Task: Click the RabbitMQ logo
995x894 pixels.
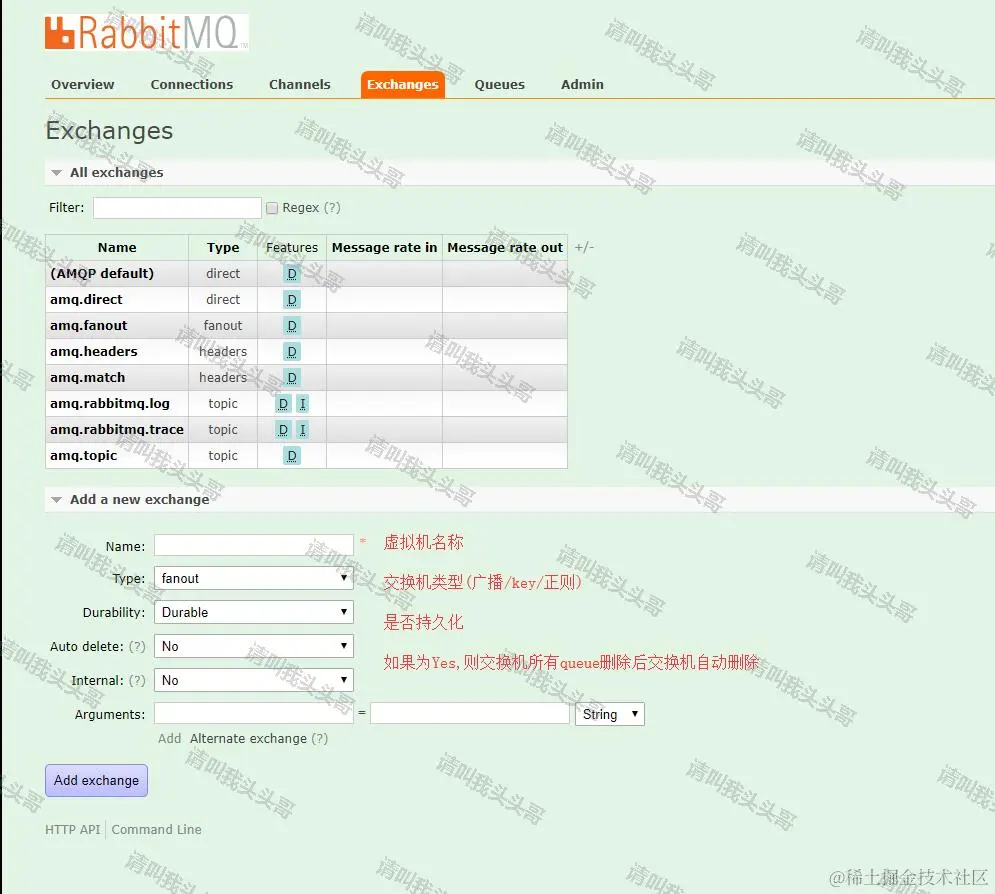Action: coord(146,33)
